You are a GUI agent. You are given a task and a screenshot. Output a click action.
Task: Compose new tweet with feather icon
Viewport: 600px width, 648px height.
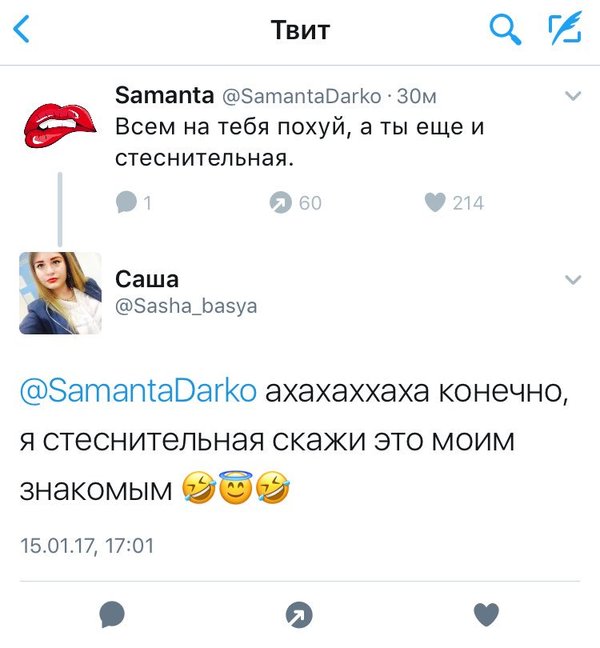click(565, 28)
